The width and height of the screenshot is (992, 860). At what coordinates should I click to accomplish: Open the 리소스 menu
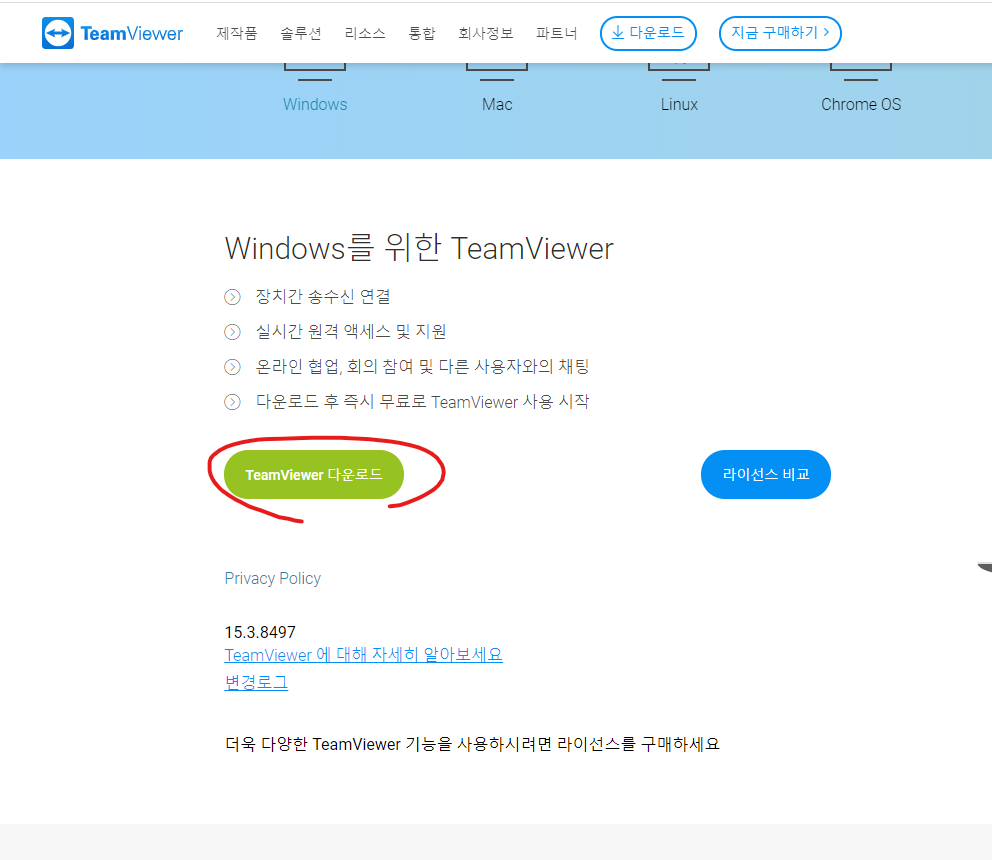(365, 33)
